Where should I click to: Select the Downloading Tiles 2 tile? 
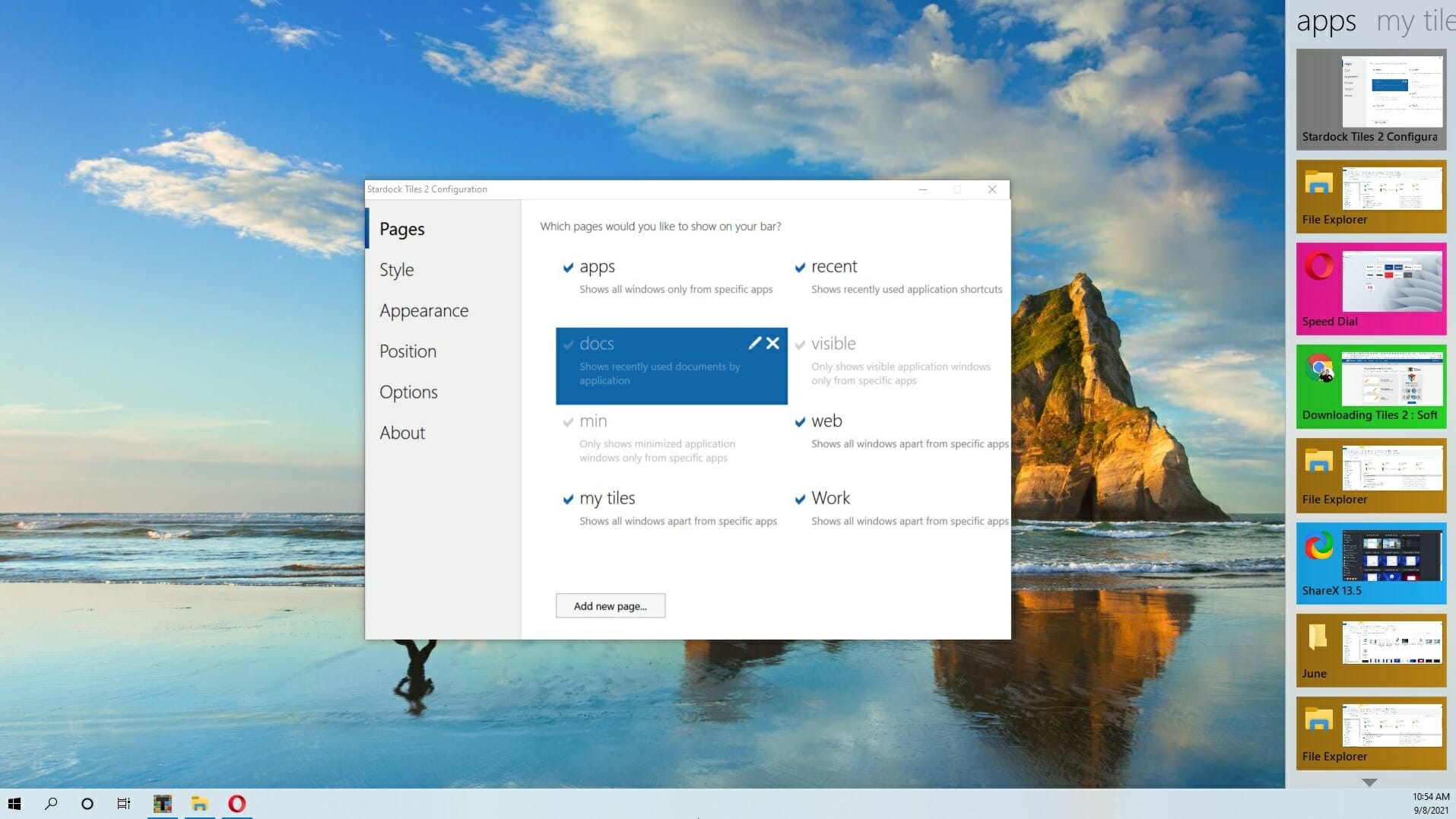[x=1371, y=384]
